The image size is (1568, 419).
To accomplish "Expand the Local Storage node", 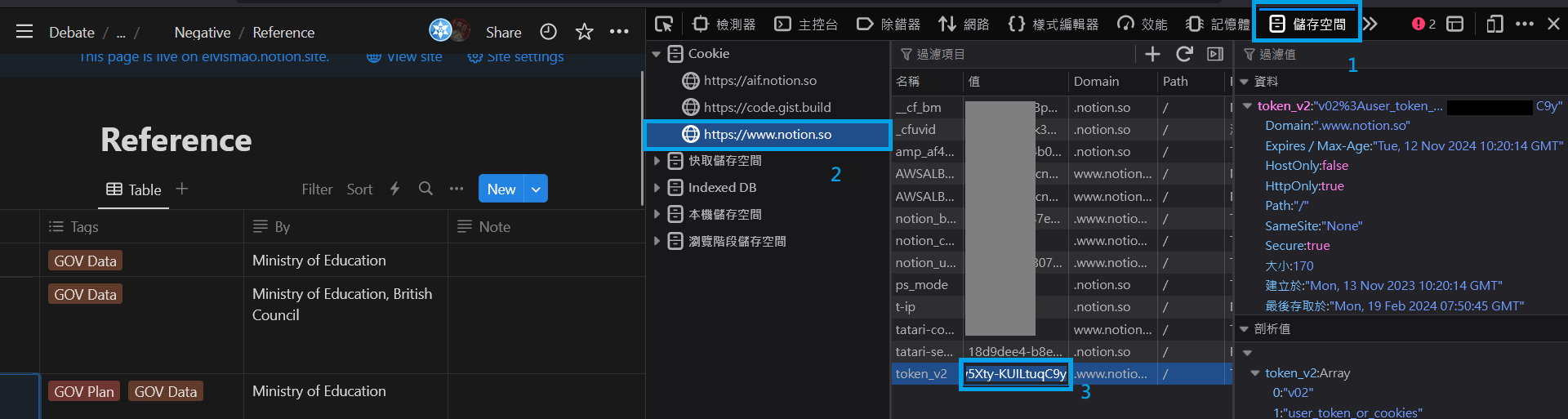I will point(657,215).
